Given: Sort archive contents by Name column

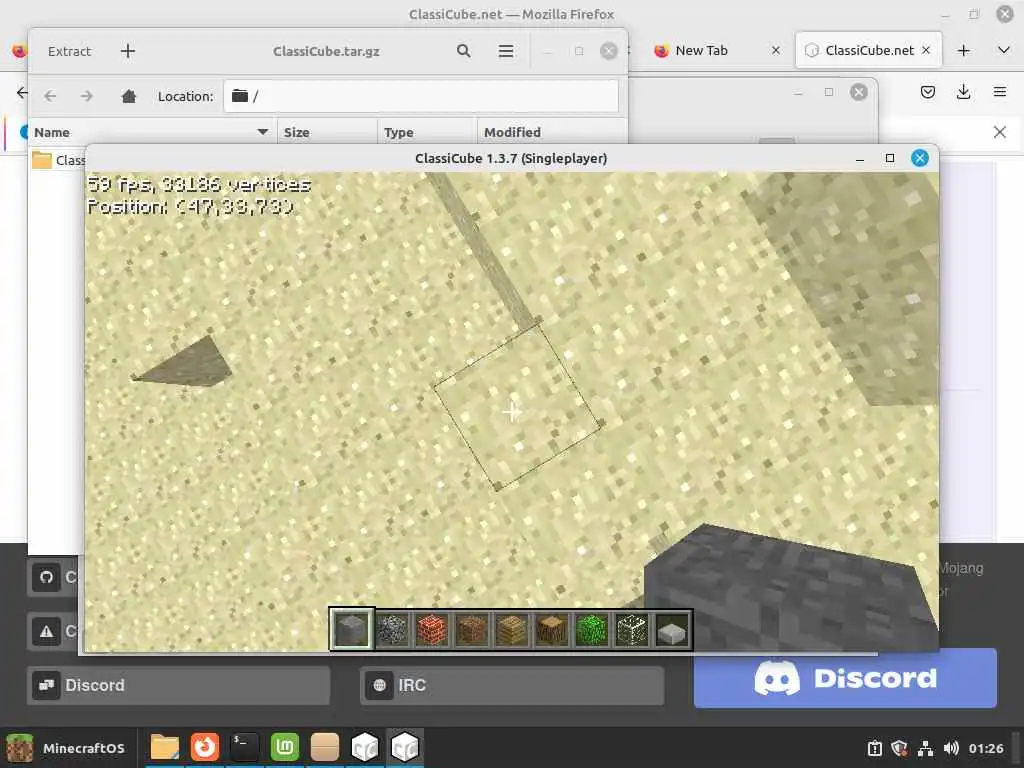Looking at the screenshot, I should point(152,132).
